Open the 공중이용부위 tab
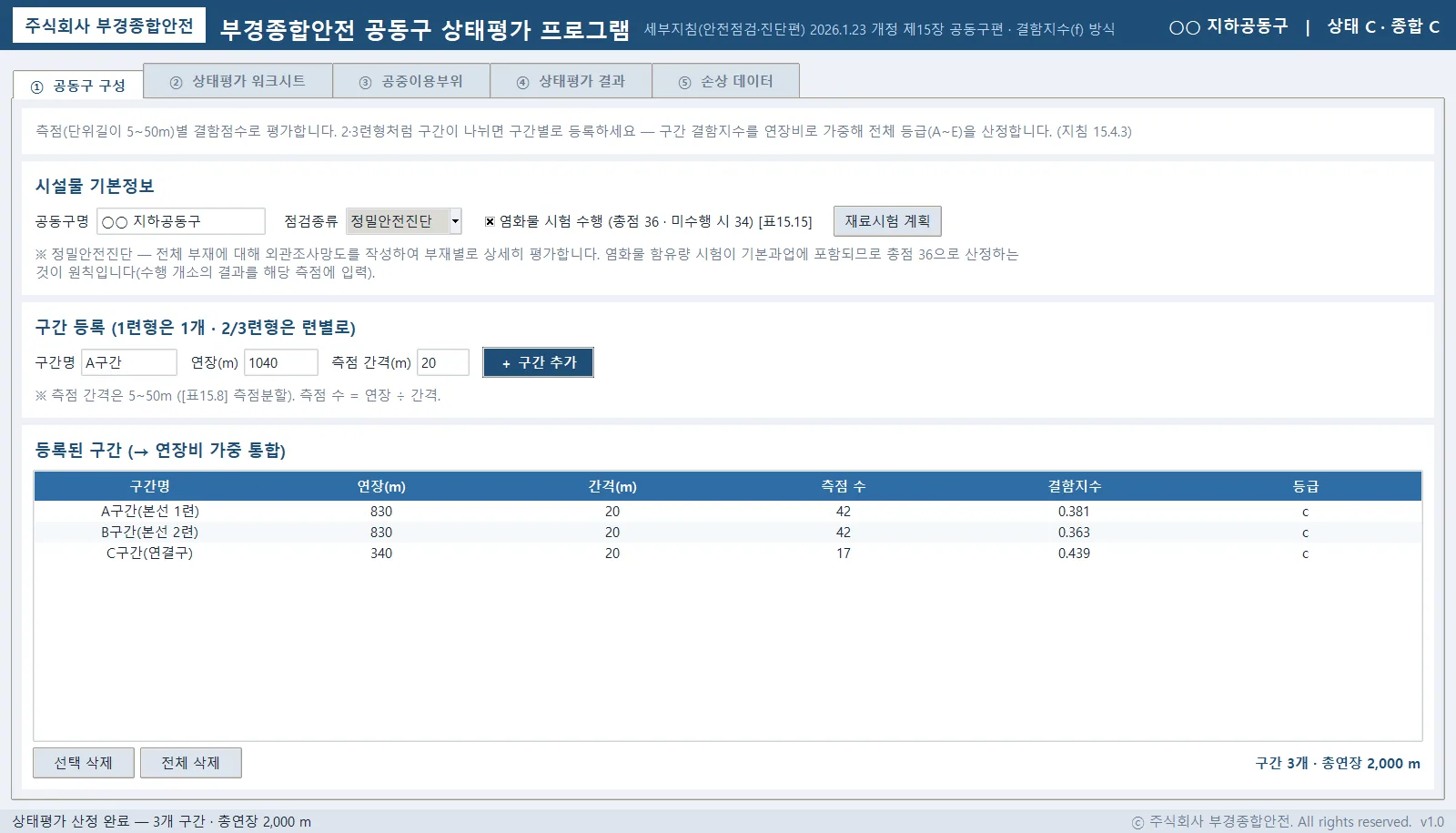Viewport: 1456px width, 833px height. click(x=411, y=81)
